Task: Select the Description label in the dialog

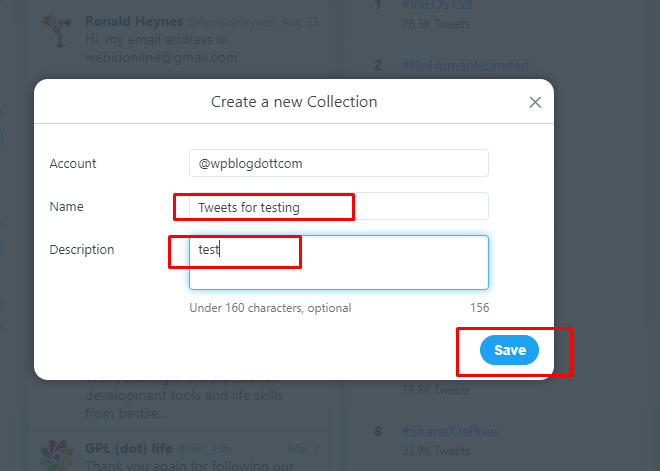Action: click(x=82, y=249)
